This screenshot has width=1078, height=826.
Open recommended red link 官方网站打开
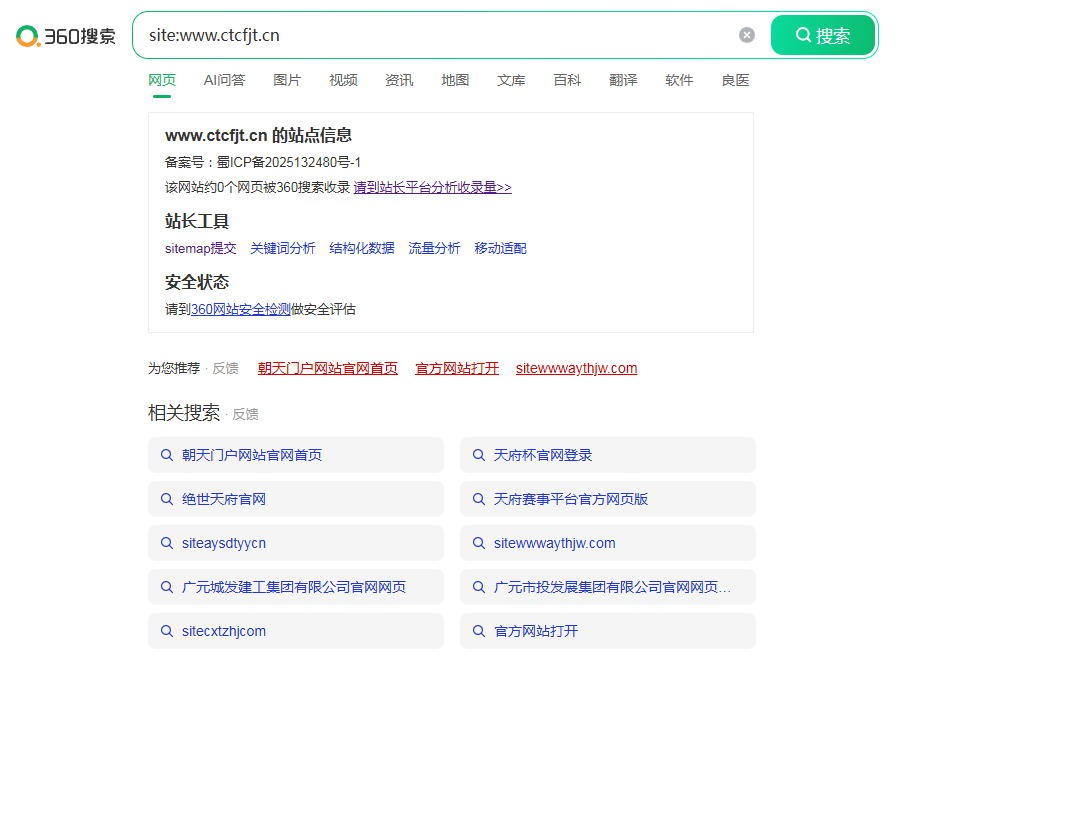coord(457,369)
